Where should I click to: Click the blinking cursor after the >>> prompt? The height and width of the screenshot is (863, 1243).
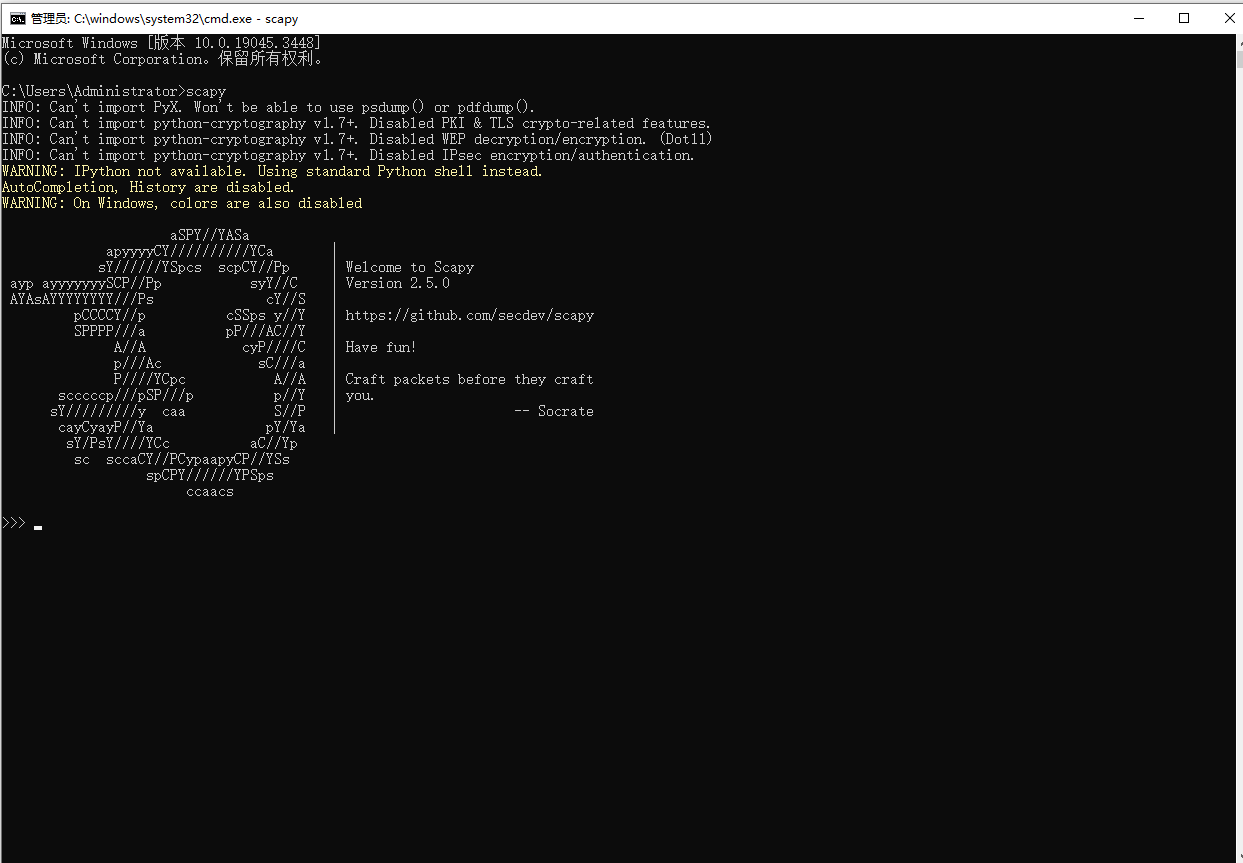(x=38, y=525)
